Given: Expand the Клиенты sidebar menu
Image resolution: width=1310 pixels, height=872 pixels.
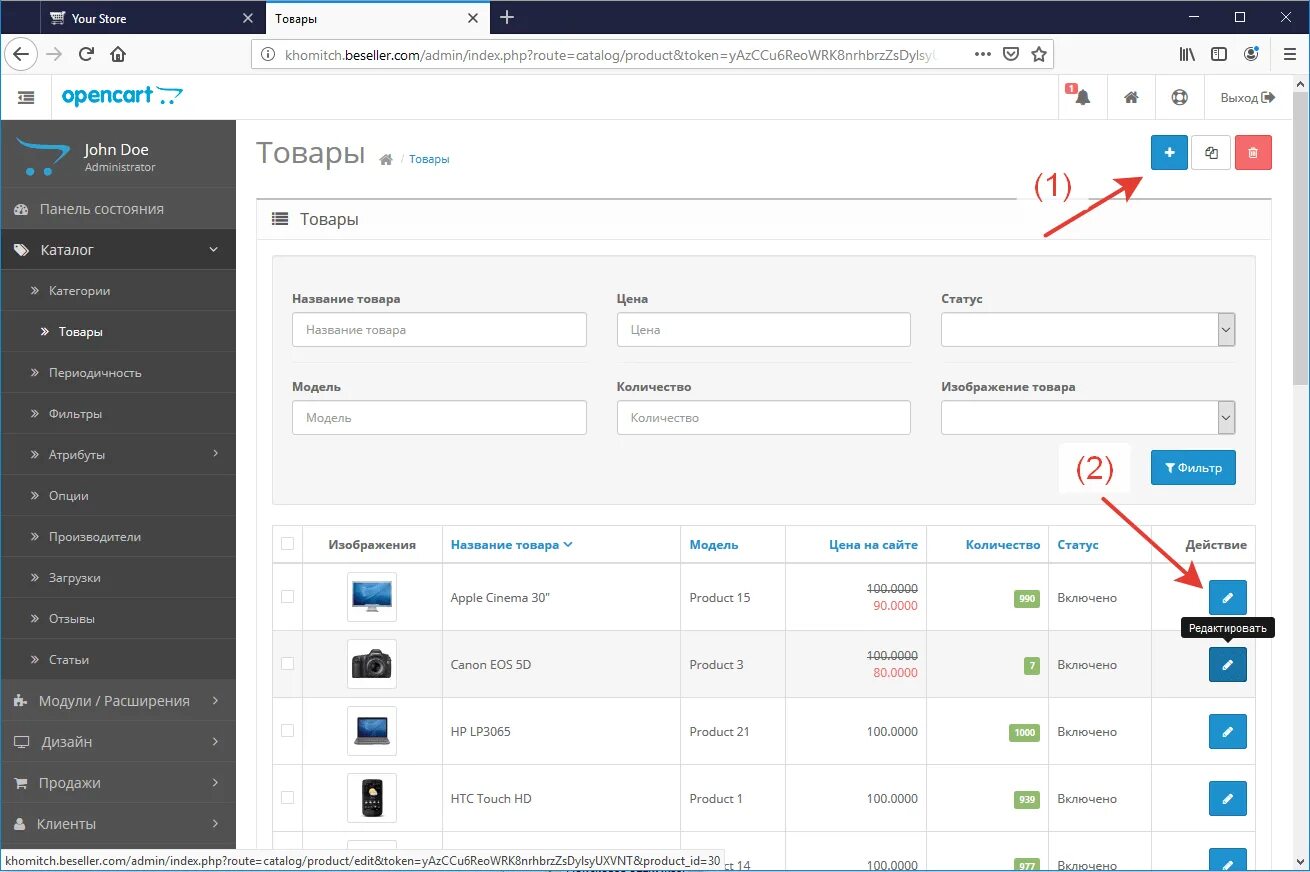Looking at the screenshot, I should [x=118, y=823].
